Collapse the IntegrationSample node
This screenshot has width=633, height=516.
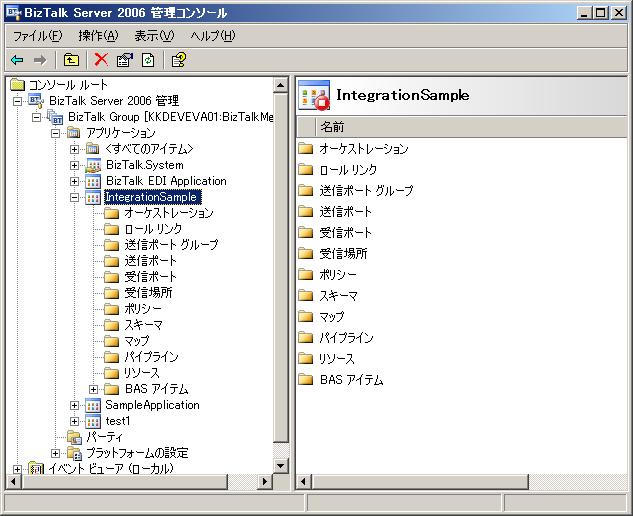click(x=74, y=197)
